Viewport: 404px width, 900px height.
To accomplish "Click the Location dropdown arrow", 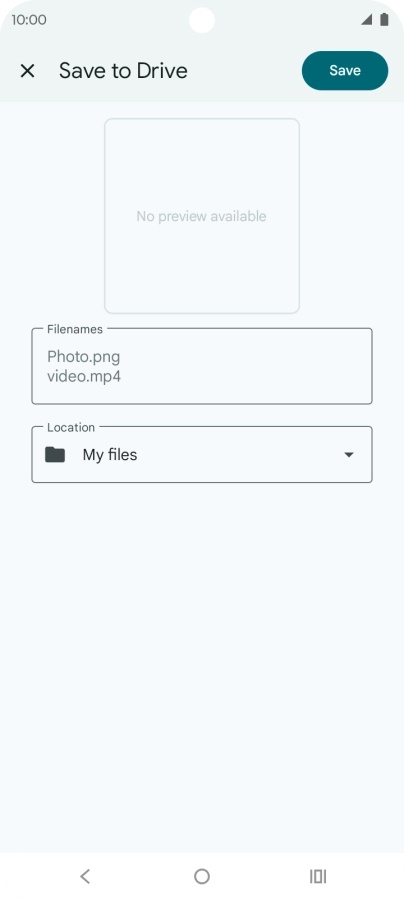I will (x=348, y=455).
